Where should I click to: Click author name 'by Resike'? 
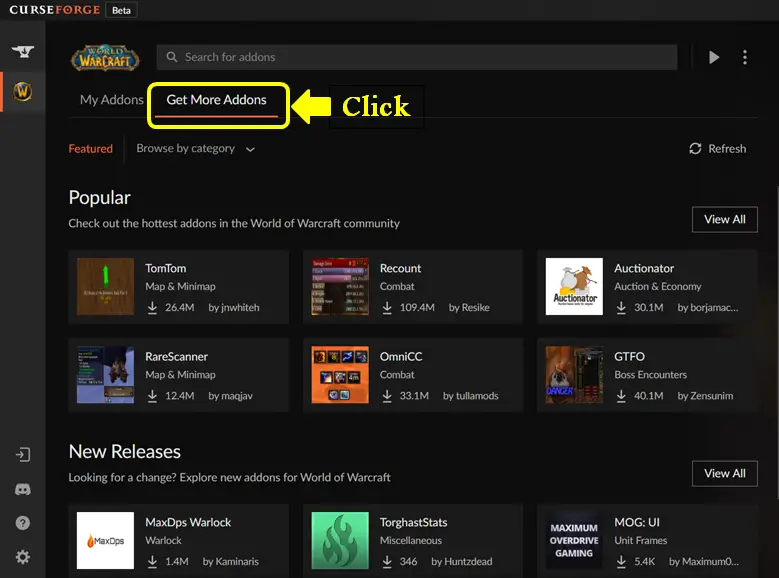point(469,308)
